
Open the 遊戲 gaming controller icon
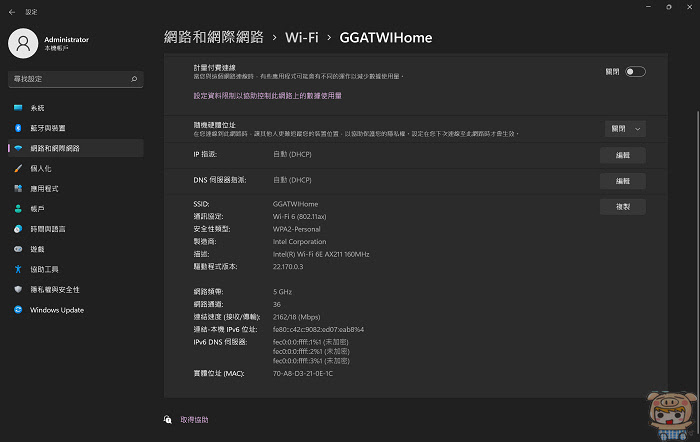tap(18, 249)
